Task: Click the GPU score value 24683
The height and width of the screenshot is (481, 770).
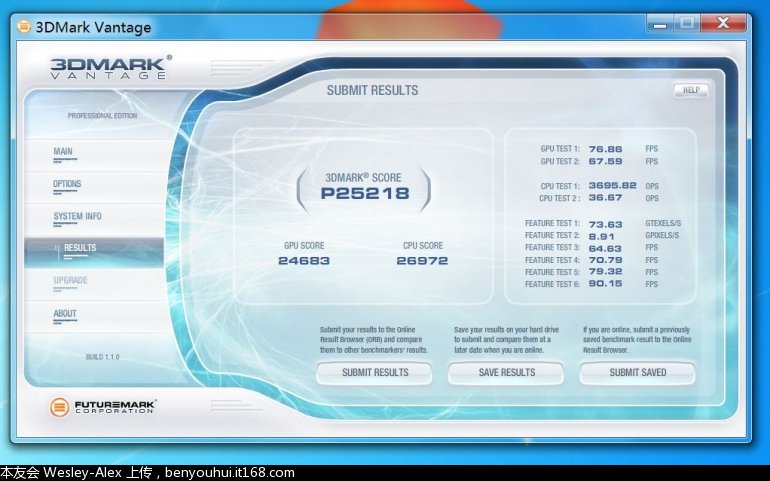Action: coord(304,261)
